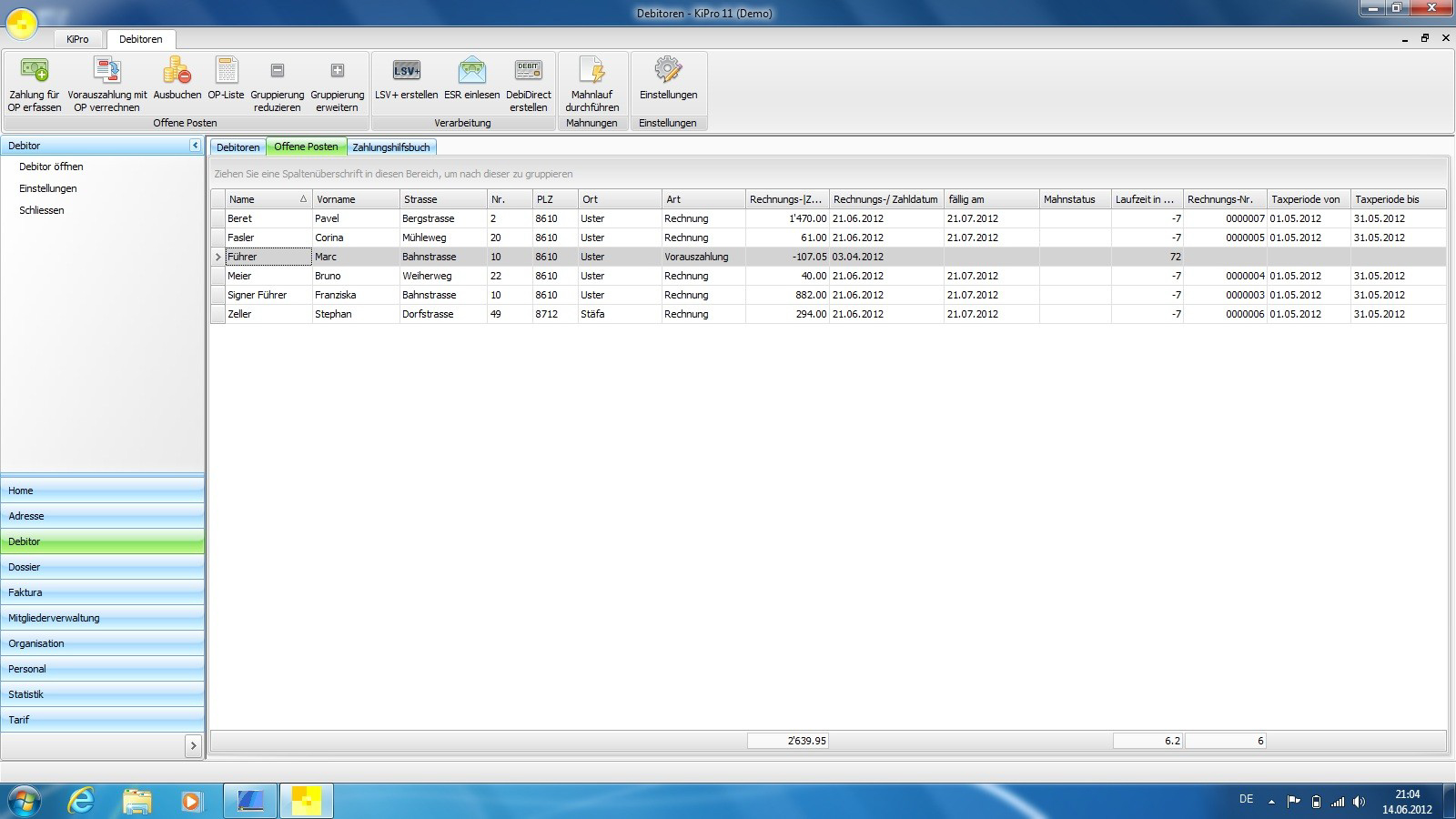
Task: Sort by the Name column header
Action: click(264, 199)
